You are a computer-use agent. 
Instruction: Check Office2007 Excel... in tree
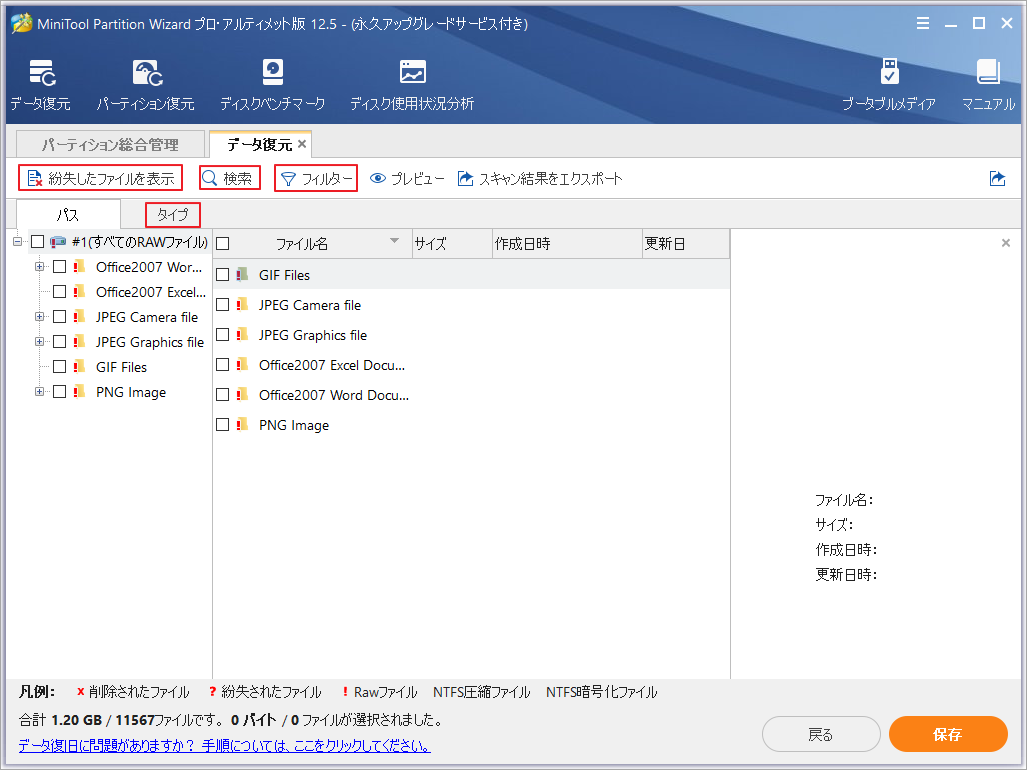(x=60, y=291)
